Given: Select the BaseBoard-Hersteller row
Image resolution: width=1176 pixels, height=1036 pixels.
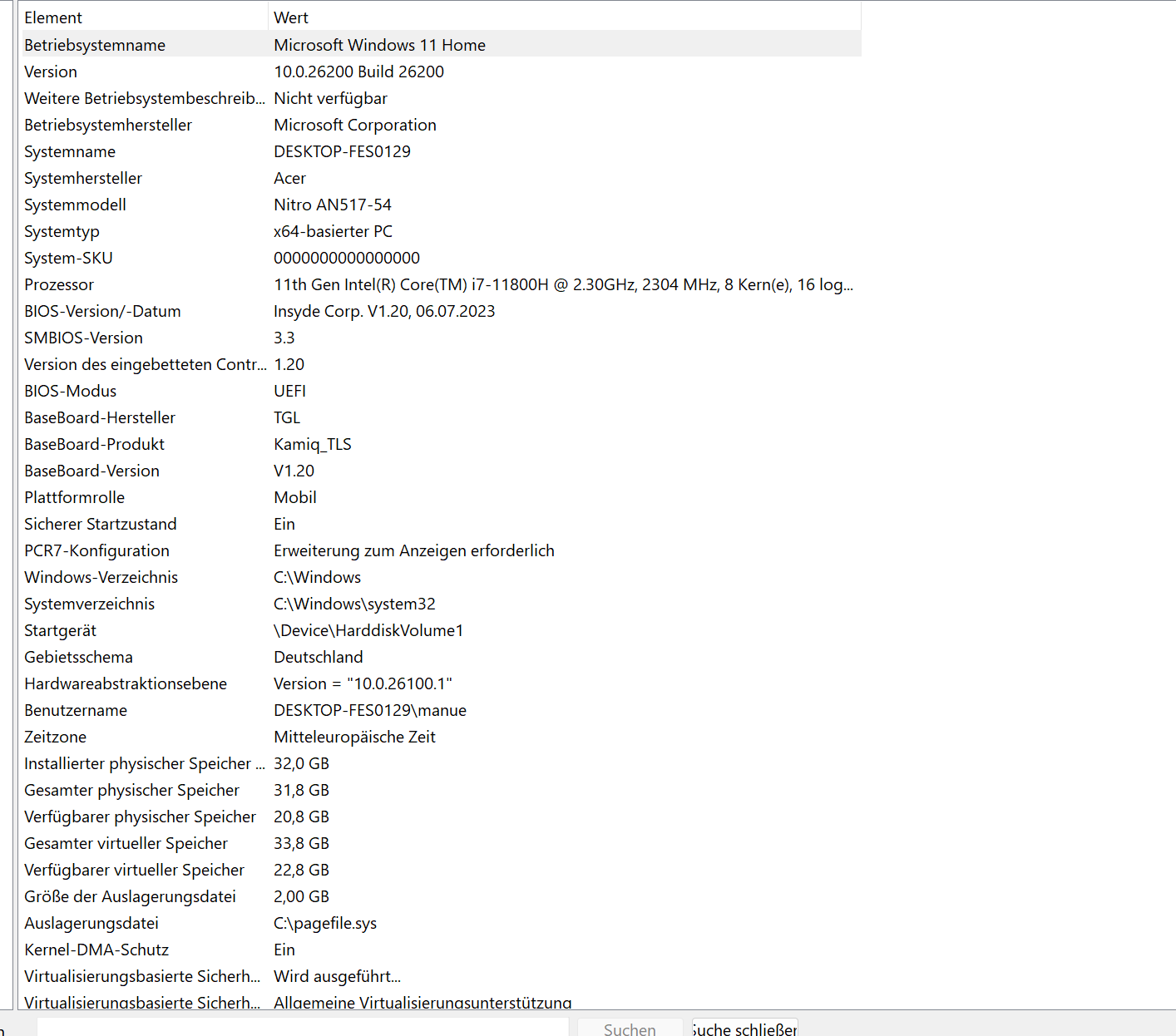Looking at the screenshot, I should (x=440, y=417).
